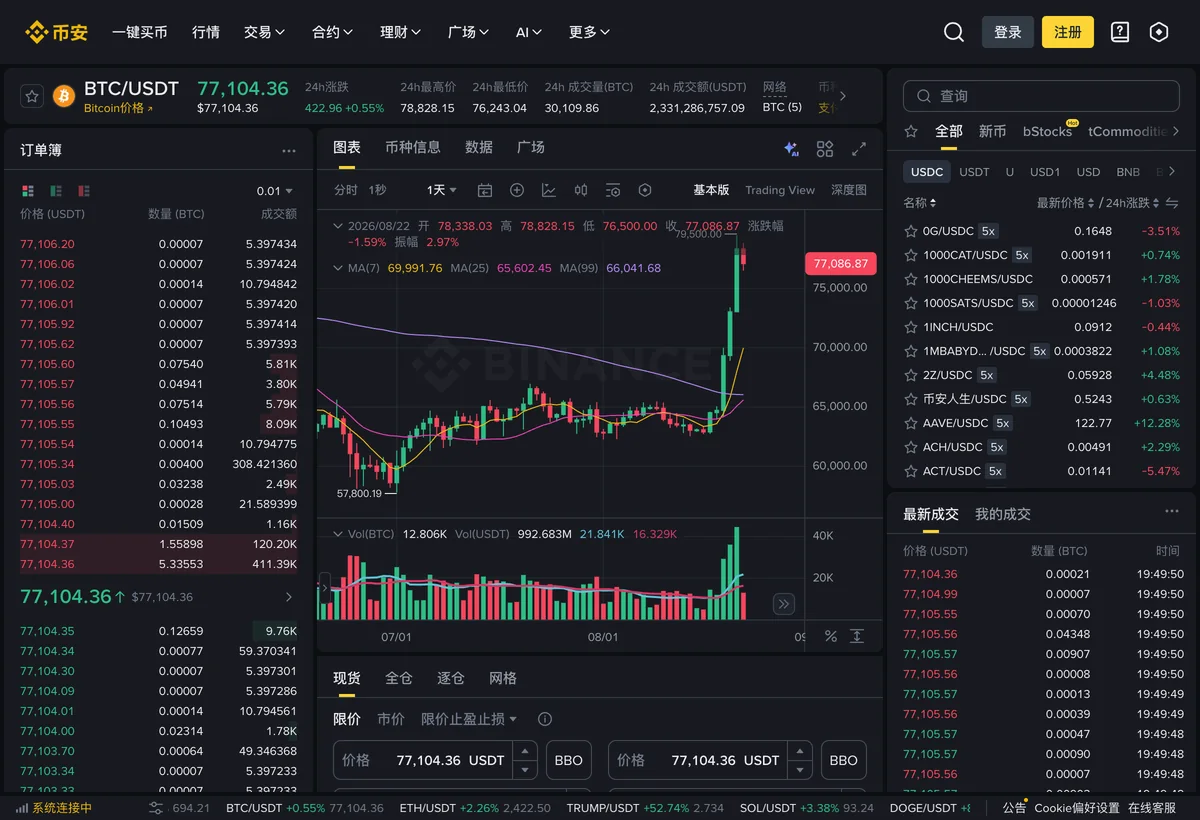1200x820 pixels.
Task: Click the star favorites filter in market list
Action: [911, 131]
